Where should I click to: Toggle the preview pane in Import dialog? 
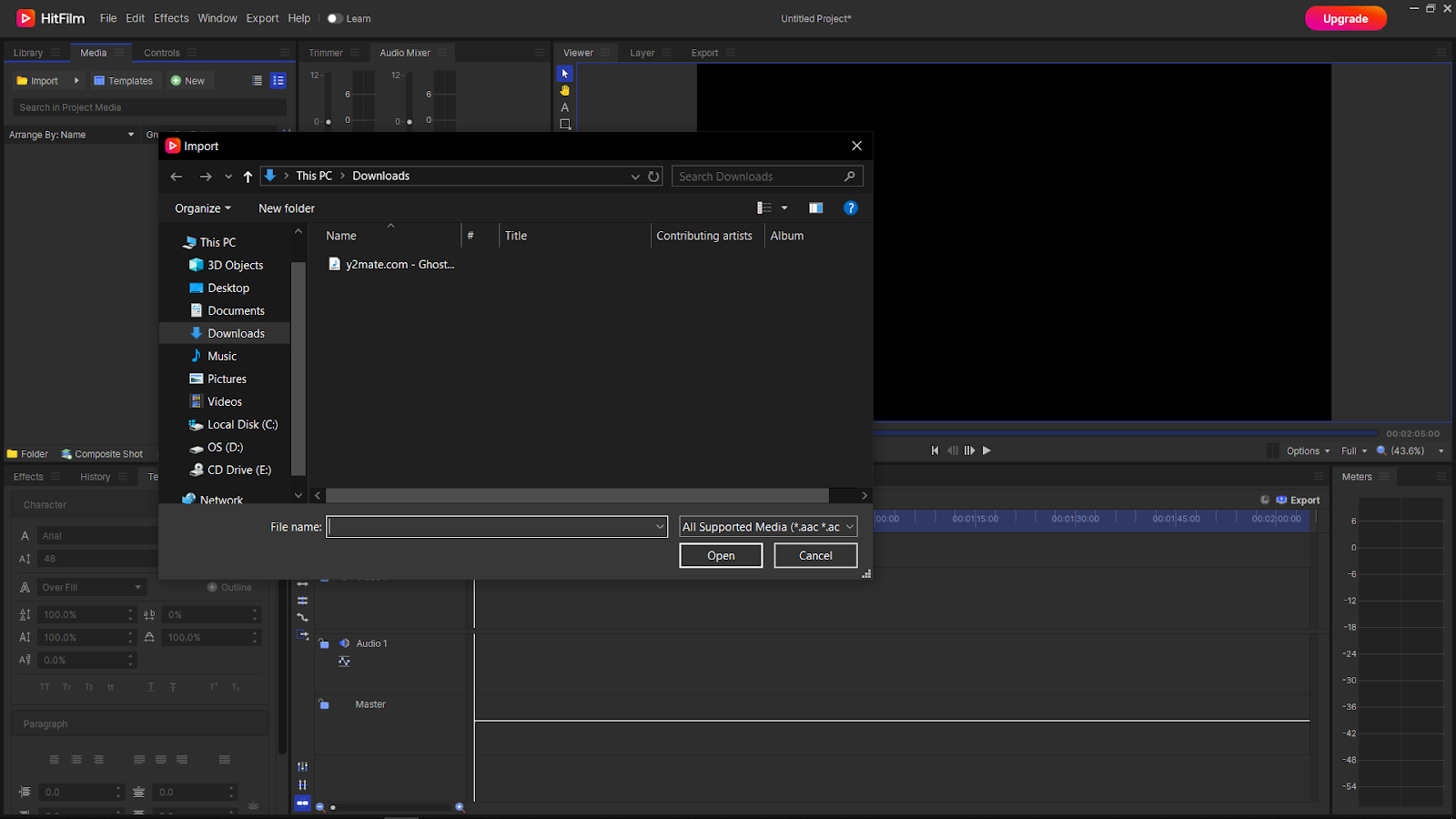click(x=815, y=208)
